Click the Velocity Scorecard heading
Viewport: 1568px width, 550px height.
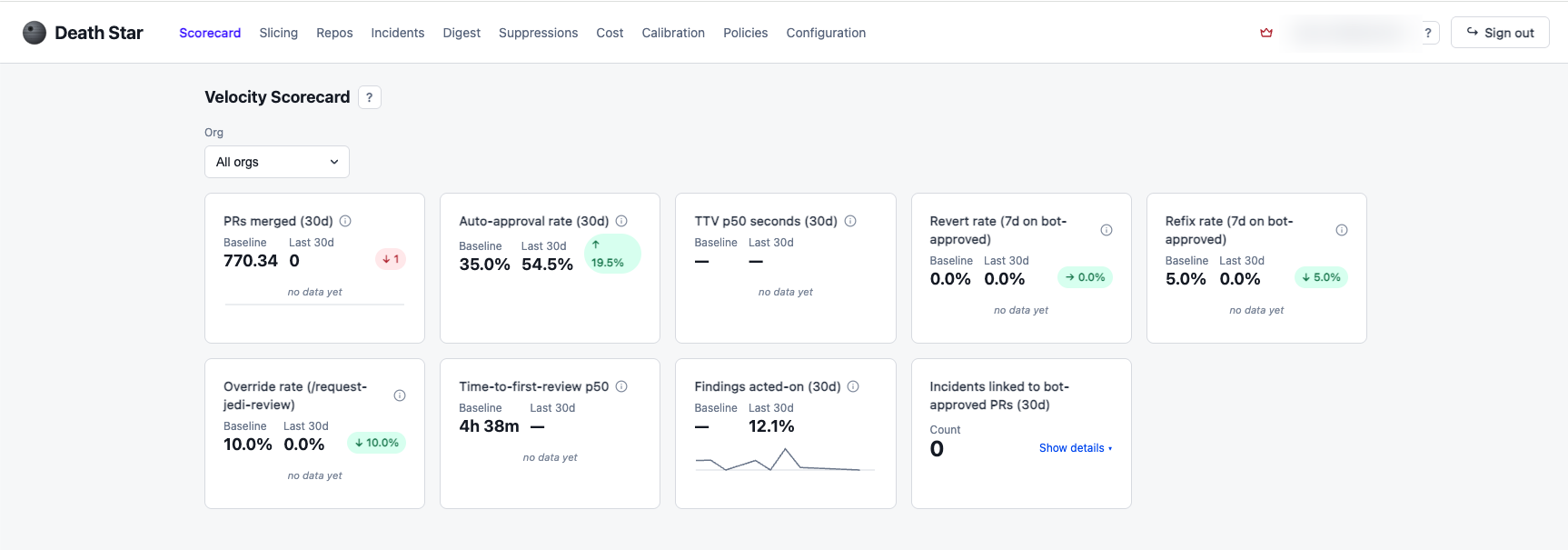click(277, 97)
